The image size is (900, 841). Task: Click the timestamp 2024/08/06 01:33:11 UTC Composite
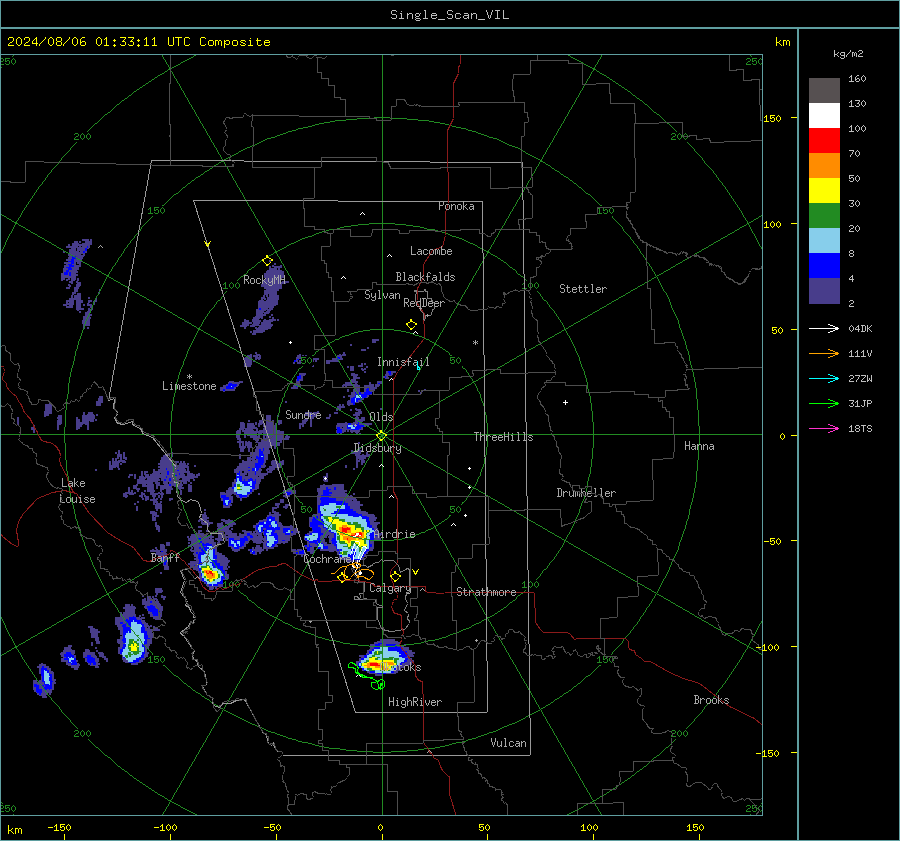click(x=138, y=42)
